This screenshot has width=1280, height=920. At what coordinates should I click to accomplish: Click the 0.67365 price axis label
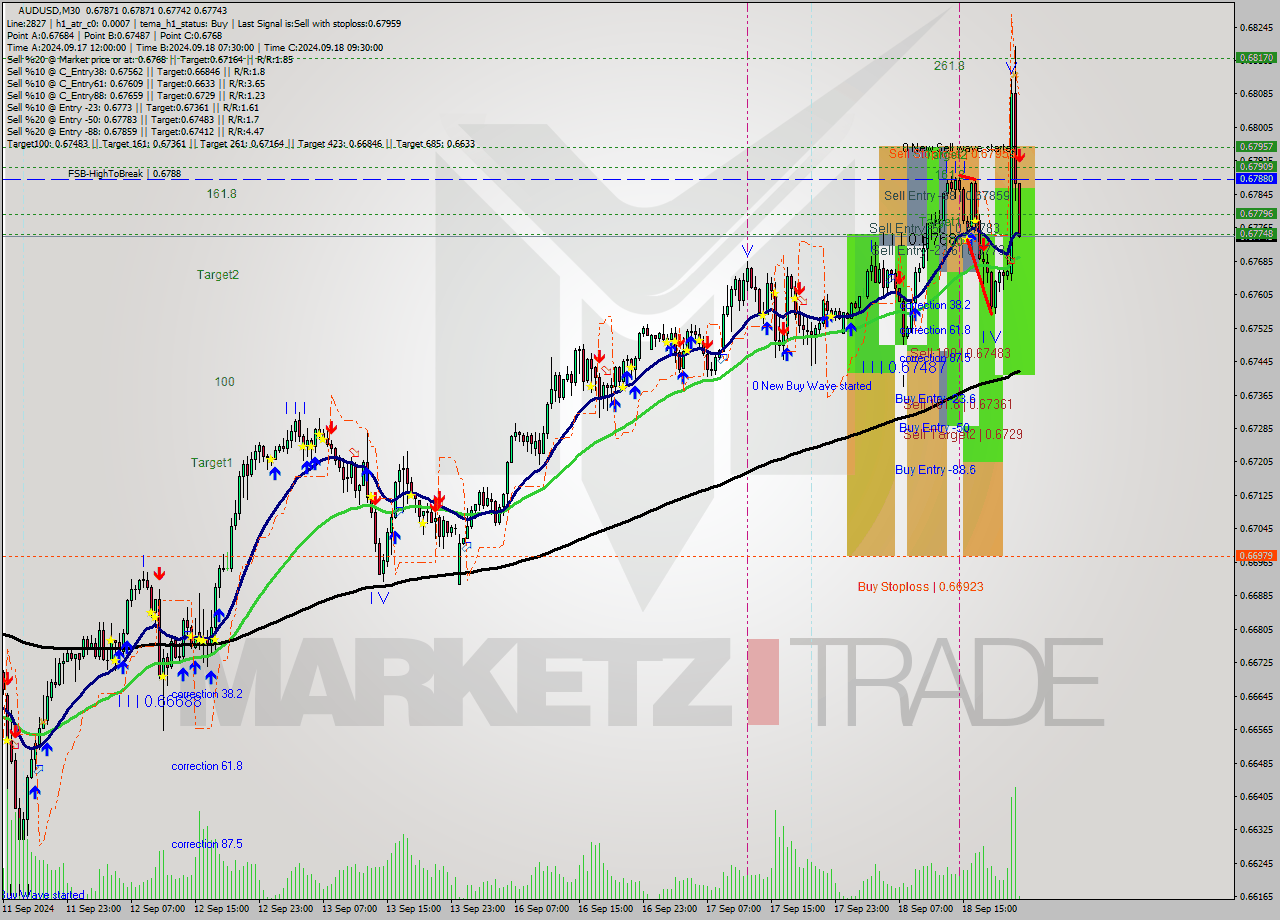point(1257,395)
